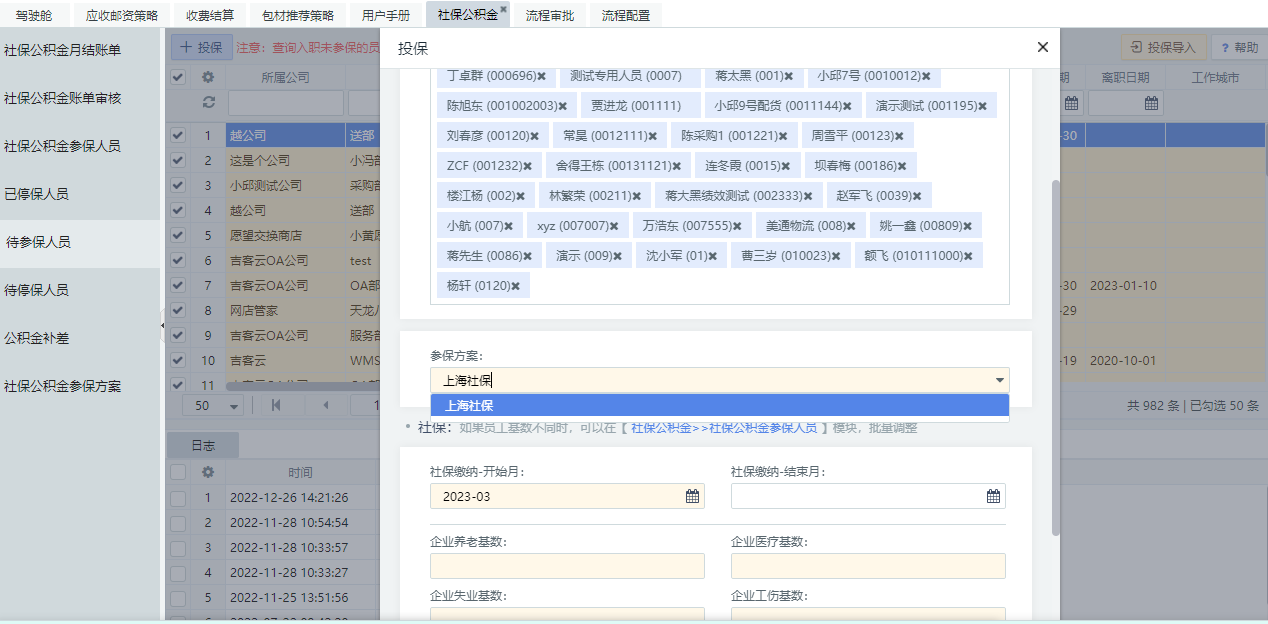
Task: Click the 投保 button in toolbar
Action: [x=201, y=47]
